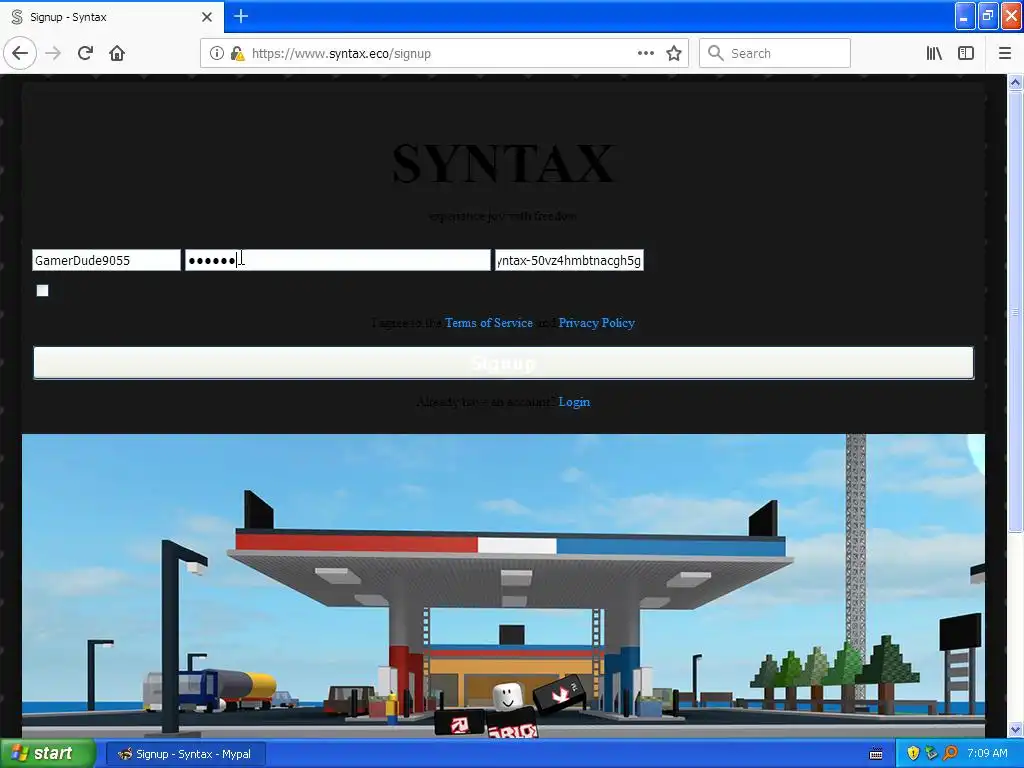The width and height of the screenshot is (1024, 768).
Task: Click the syntax invite key field
Action: coord(569,260)
